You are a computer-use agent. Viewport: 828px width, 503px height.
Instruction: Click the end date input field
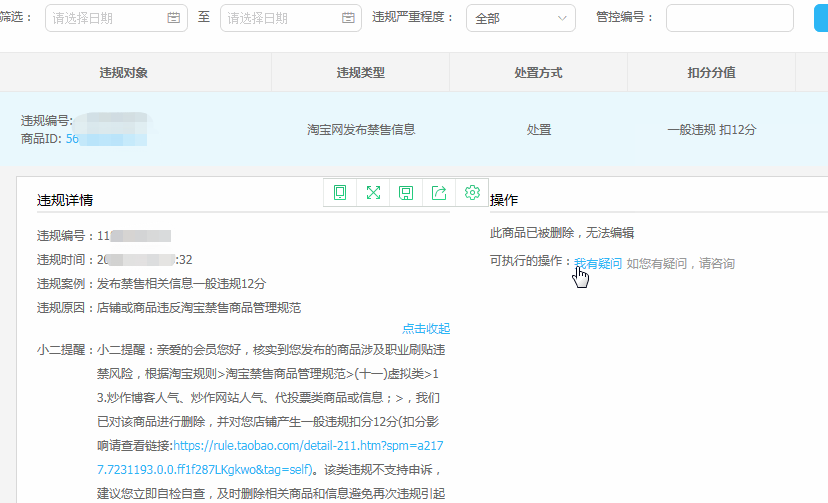pos(290,18)
